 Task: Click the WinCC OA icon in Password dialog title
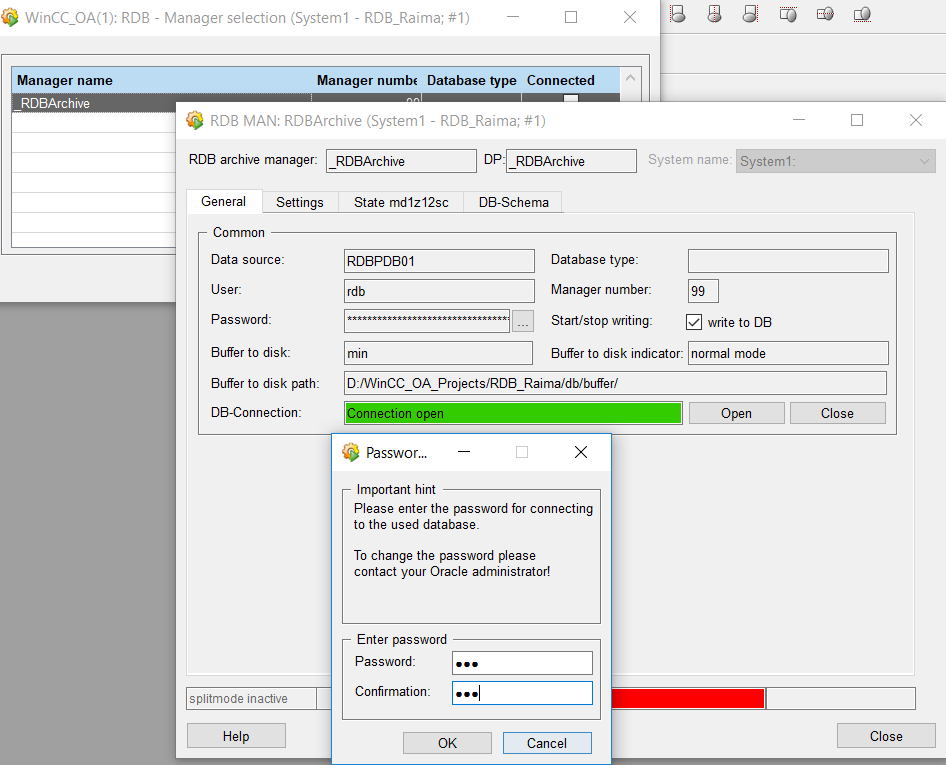pos(351,452)
